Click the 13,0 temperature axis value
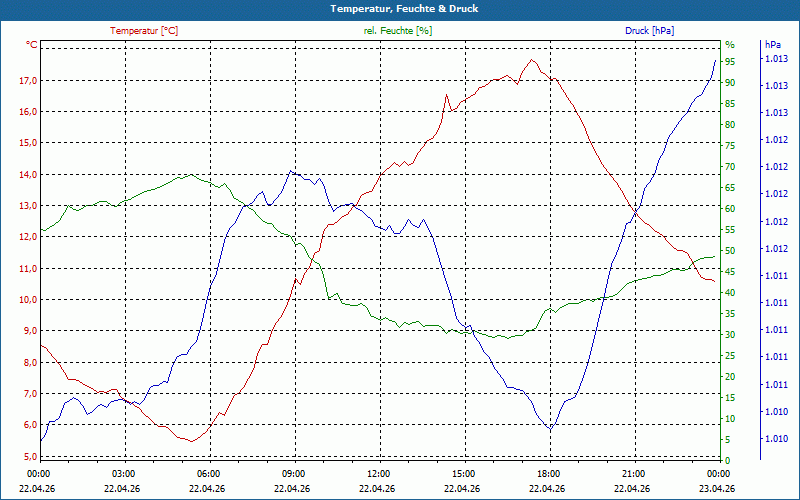The image size is (800, 500). pos(28,206)
